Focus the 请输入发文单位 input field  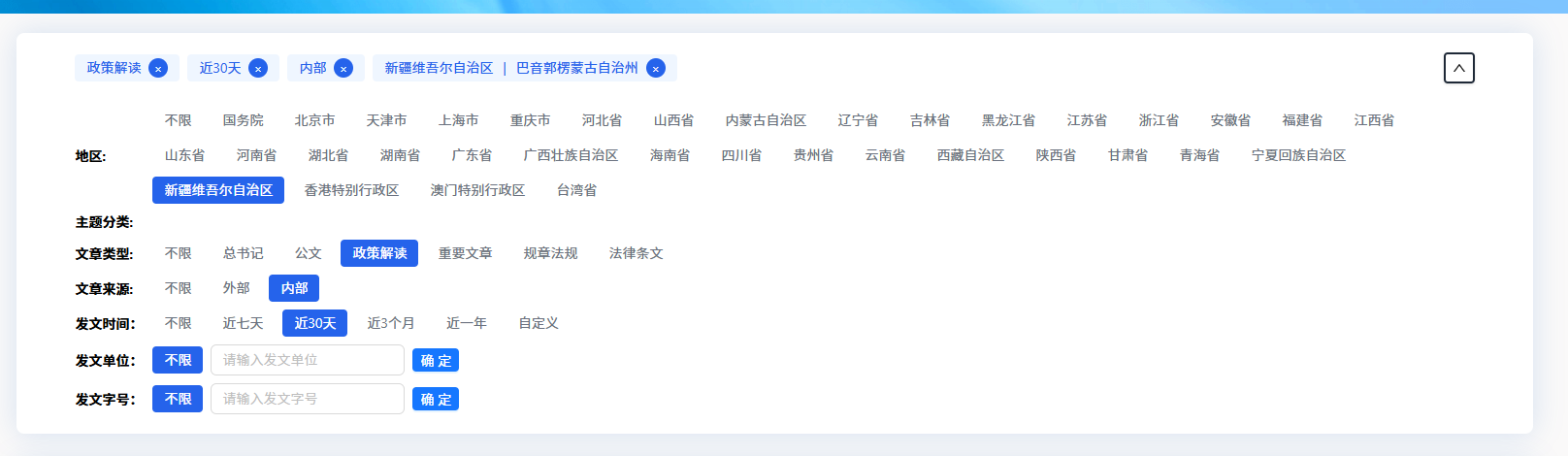click(307, 360)
